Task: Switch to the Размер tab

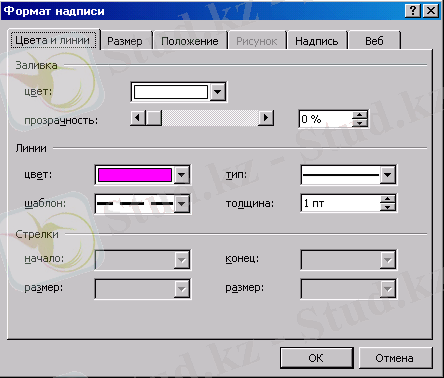Action: tap(125, 41)
